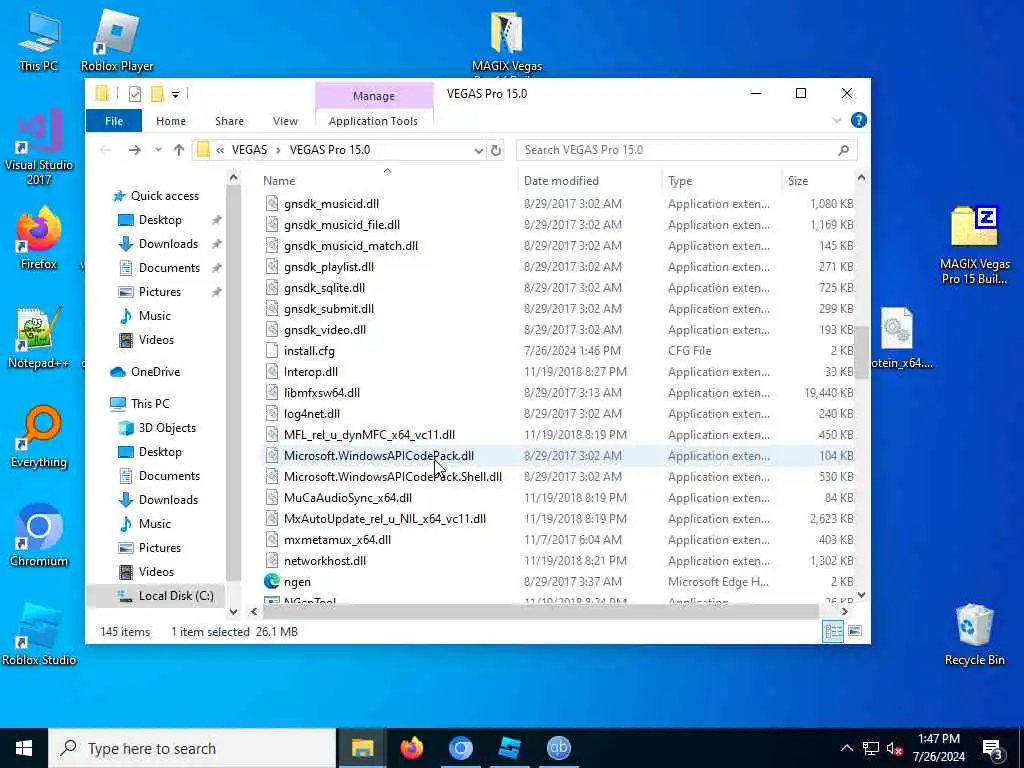Screen dimensions: 1024x768
Task: Click Properties icon in quick access toolbar
Action: [135, 94]
